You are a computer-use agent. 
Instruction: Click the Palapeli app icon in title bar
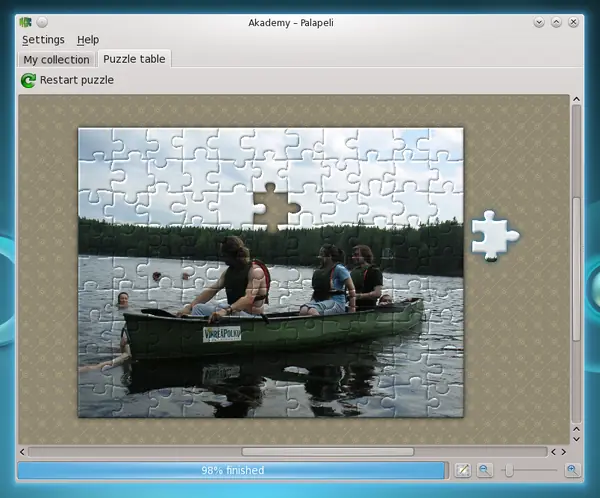tap(26, 22)
